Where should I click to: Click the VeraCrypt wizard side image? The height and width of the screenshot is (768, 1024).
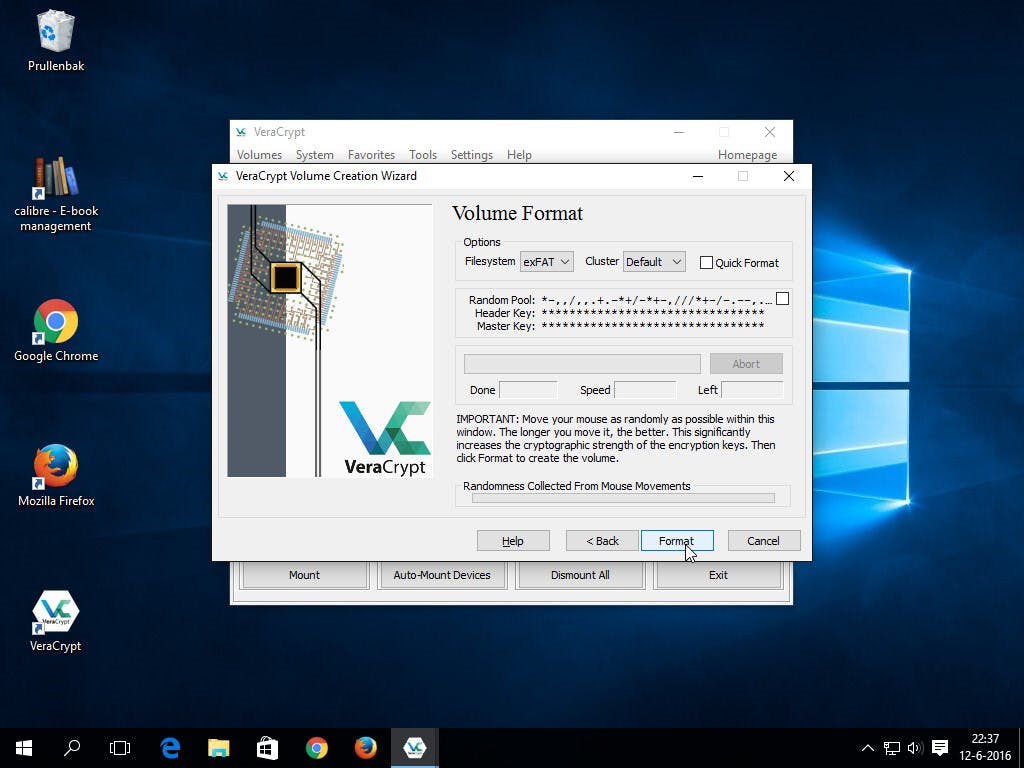tap(330, 340)
